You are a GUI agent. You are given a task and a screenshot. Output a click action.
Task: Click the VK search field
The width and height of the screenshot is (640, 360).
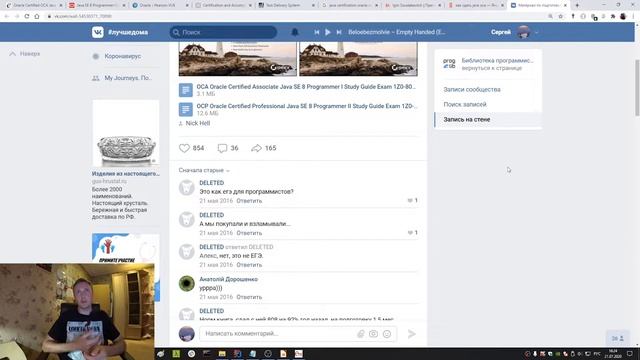[x=223, y=32]
